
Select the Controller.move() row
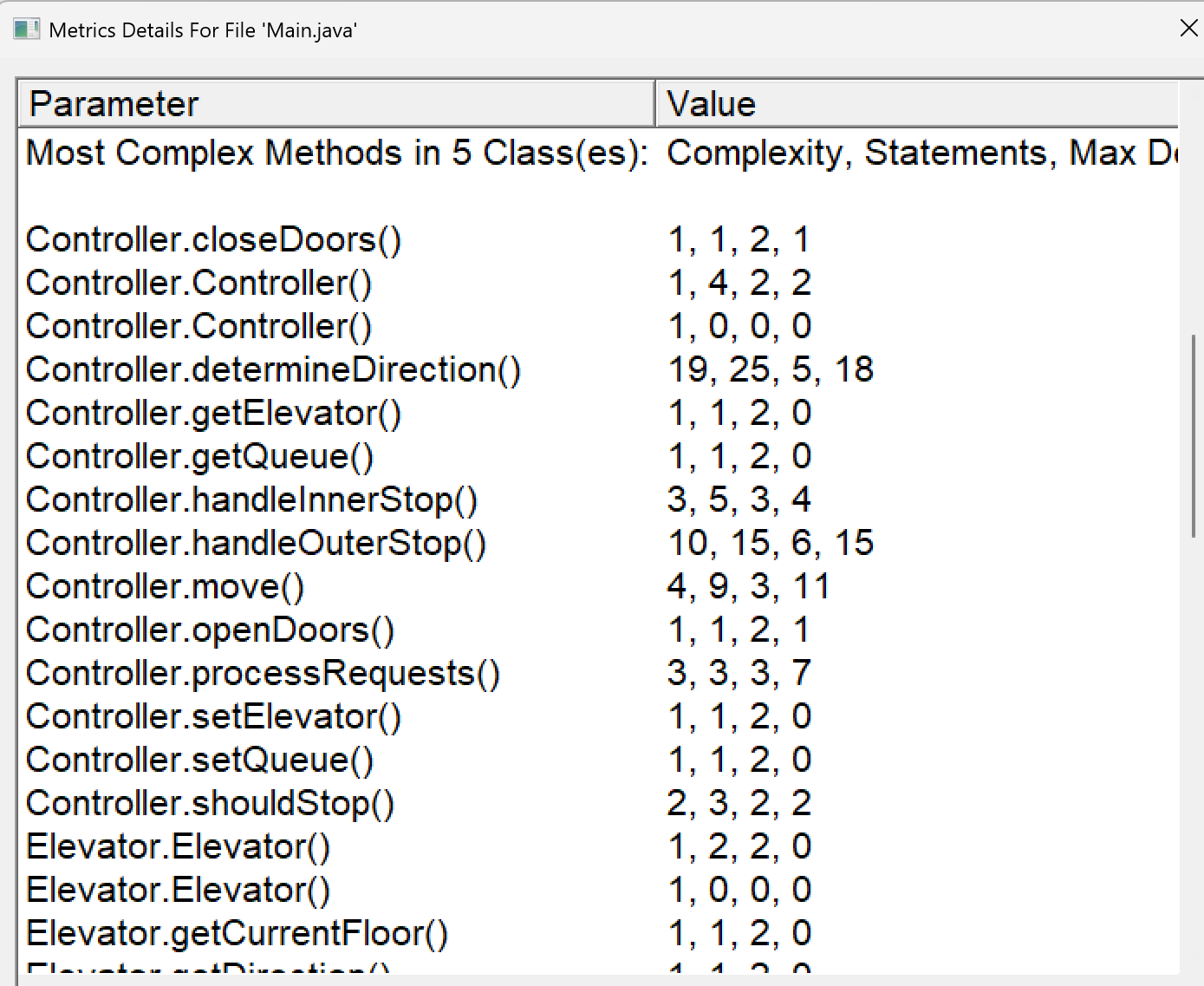click(166, 587)
